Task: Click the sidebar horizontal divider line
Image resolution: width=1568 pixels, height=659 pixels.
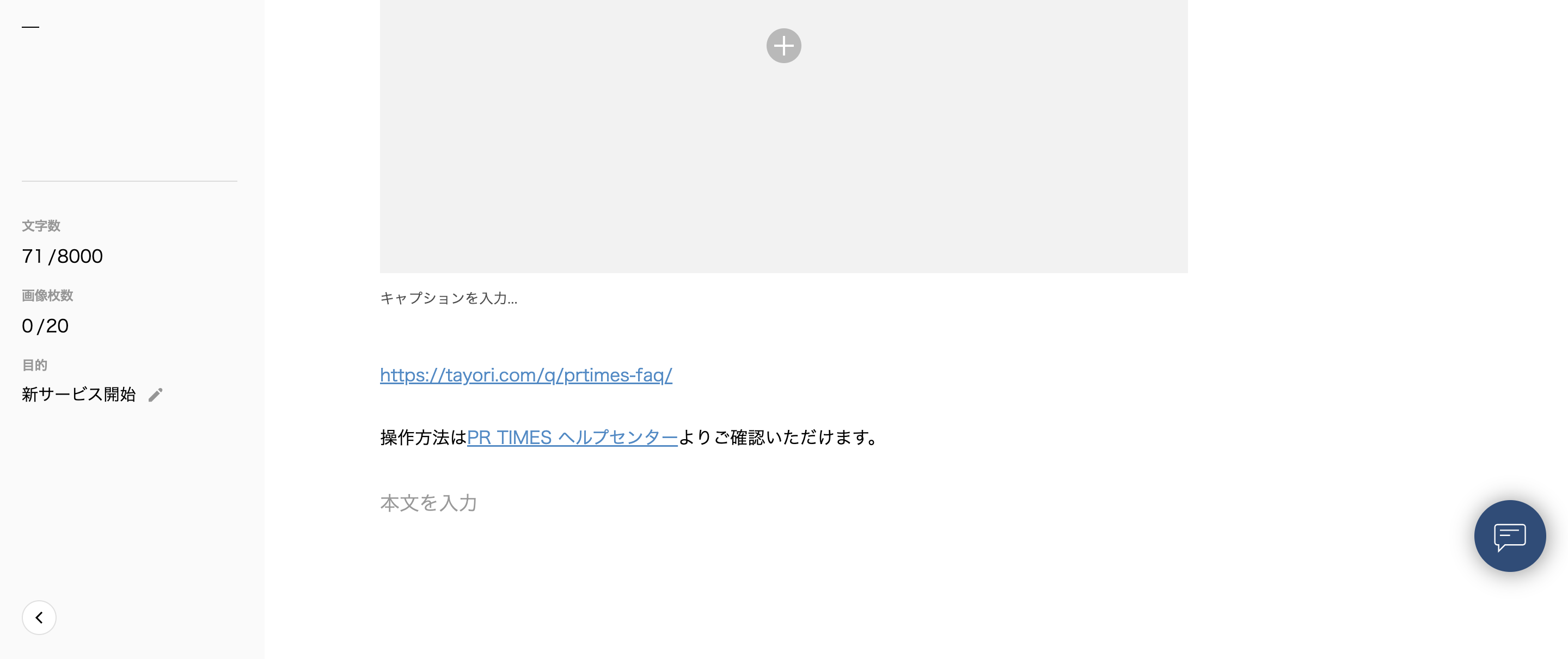Action: pyautogui.click(x=130, y=181)
